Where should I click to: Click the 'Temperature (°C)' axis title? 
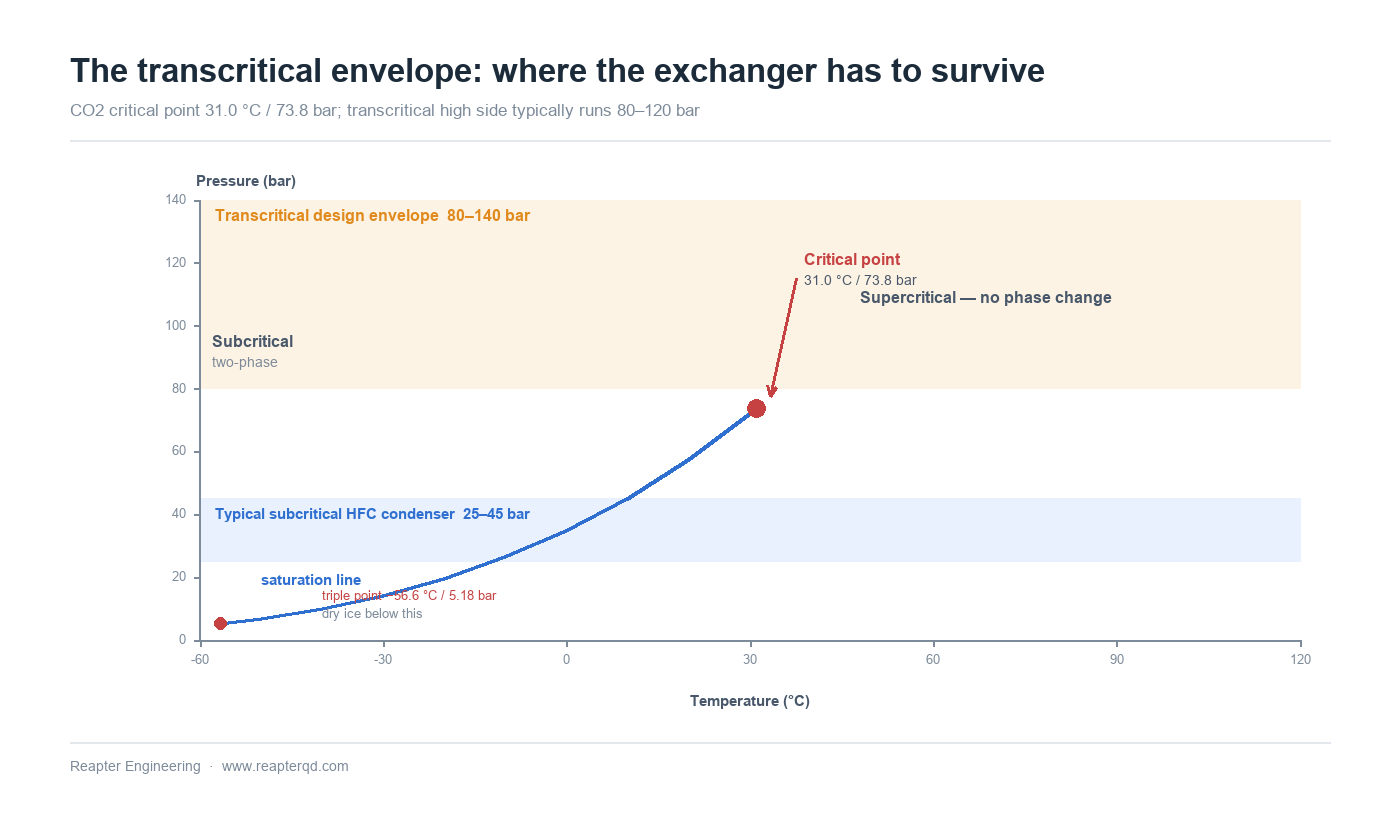tap(750, 701)
